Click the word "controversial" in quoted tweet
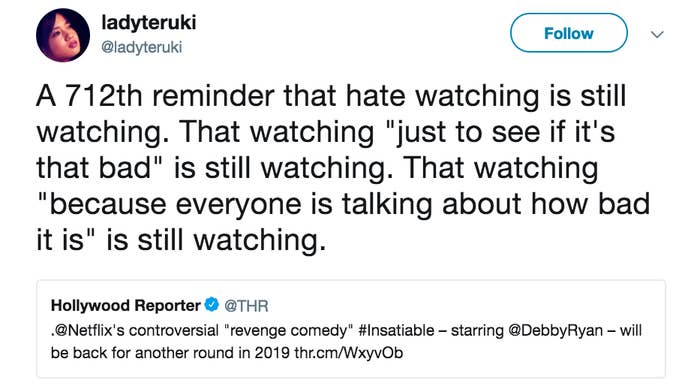Screen dimensions: 700x392 point(174,330)
